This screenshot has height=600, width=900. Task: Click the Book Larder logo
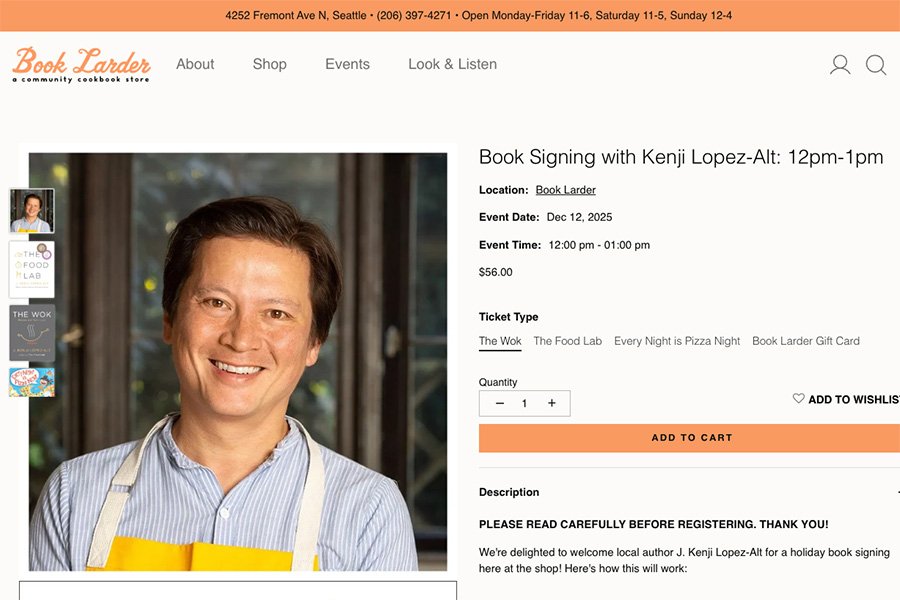[81, 65]
